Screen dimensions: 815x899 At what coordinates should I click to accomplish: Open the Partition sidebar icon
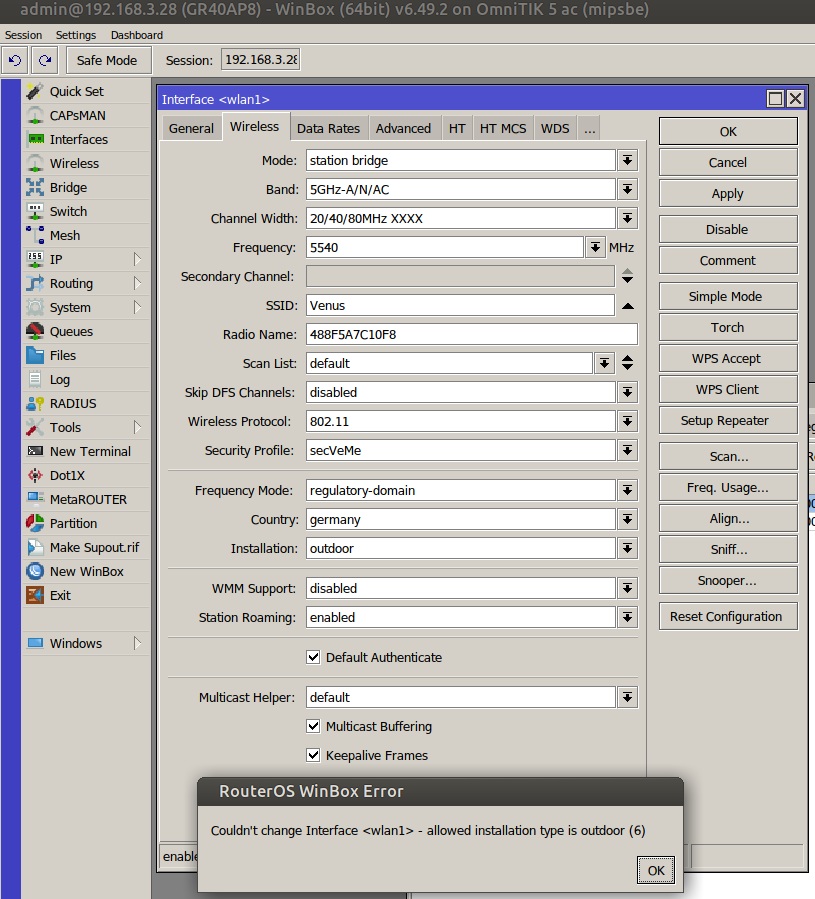pyautogui.click(x=35, y=523)
